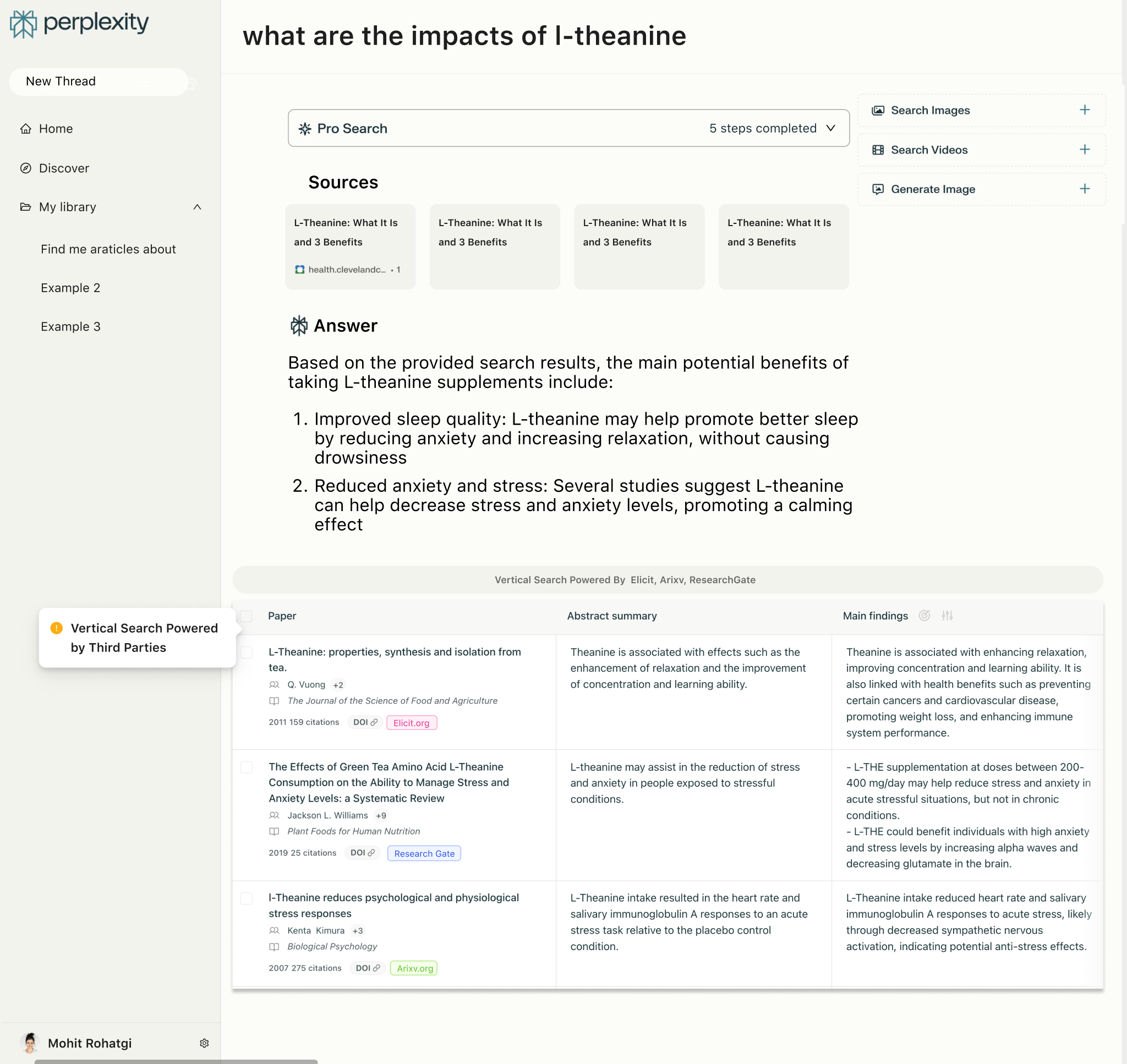Open settings gear next to Mohit Rohatgi

[204, 1043]
